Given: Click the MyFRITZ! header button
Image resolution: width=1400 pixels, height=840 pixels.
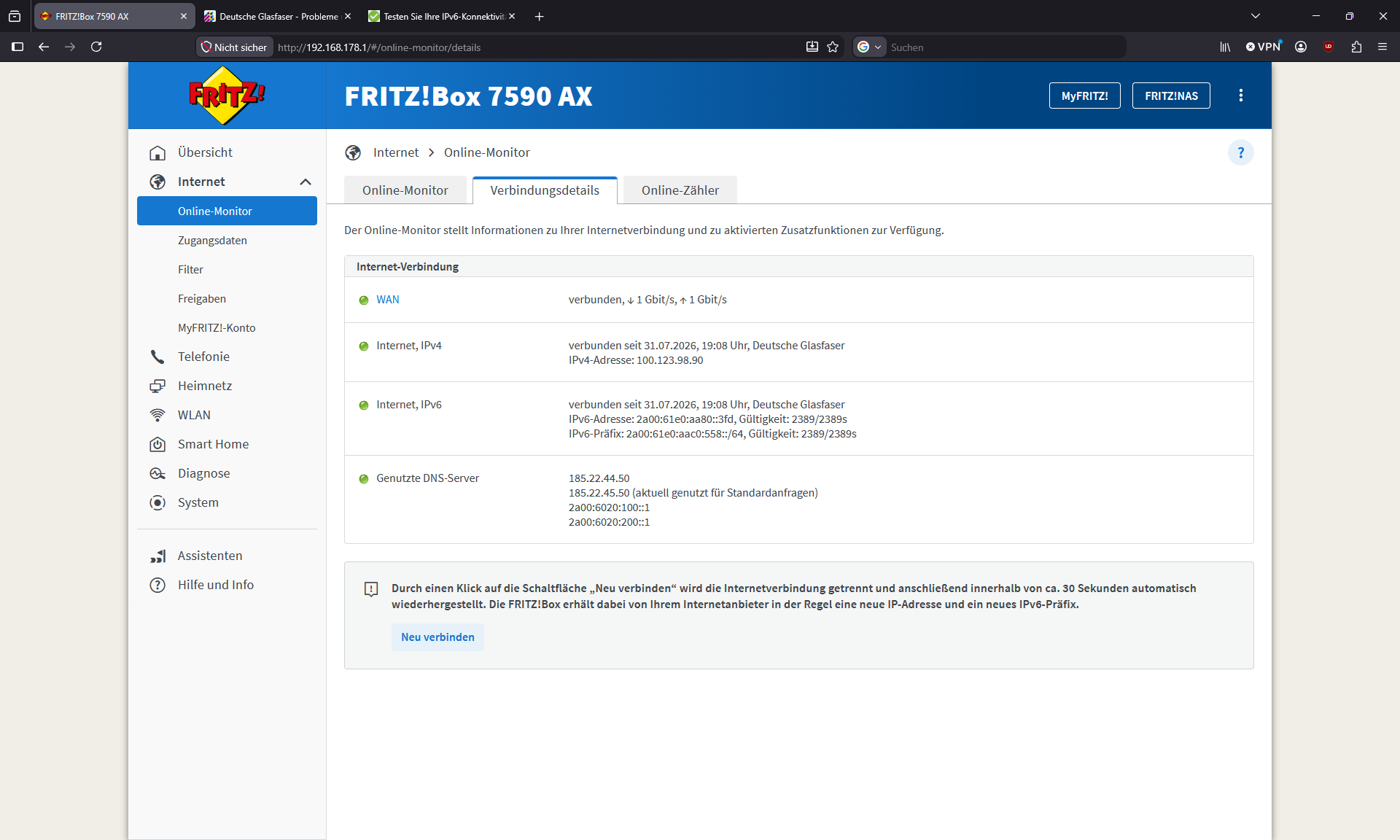Looking at the screenshot, I should coord(1084,96).
